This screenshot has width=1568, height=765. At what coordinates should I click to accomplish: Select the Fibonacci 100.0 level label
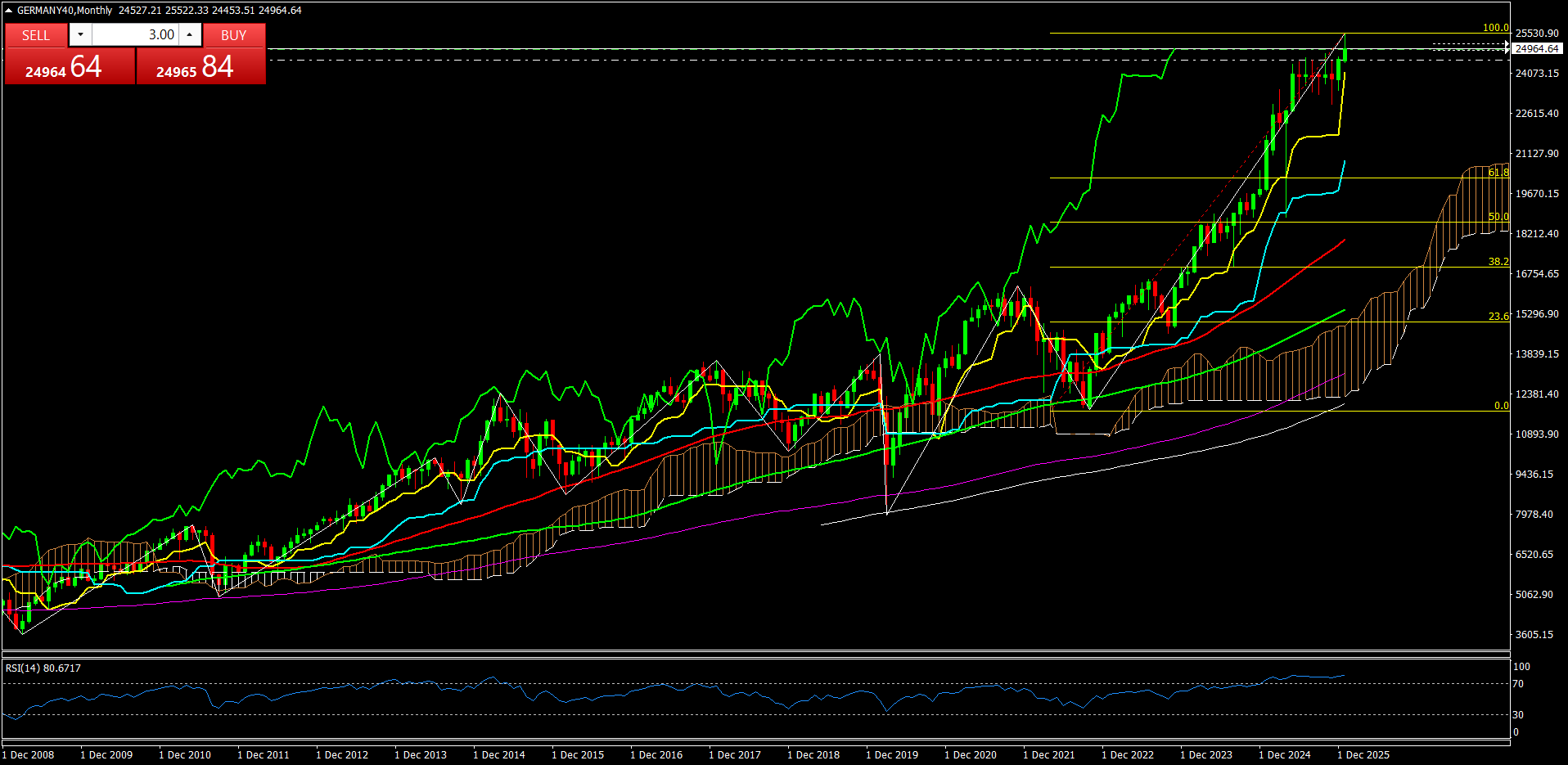point(1495,28)
